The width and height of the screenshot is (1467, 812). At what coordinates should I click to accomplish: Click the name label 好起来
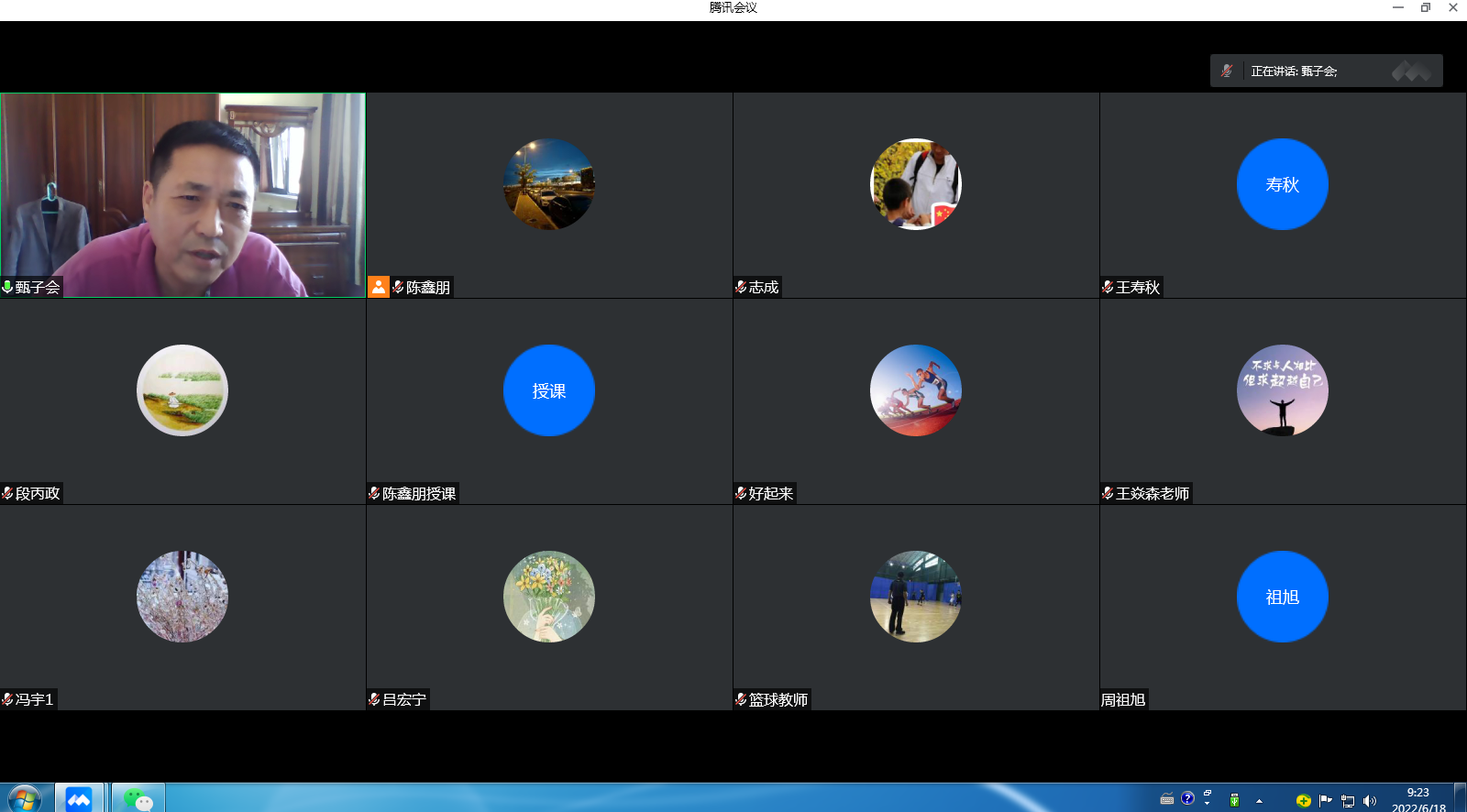[771, 493]
